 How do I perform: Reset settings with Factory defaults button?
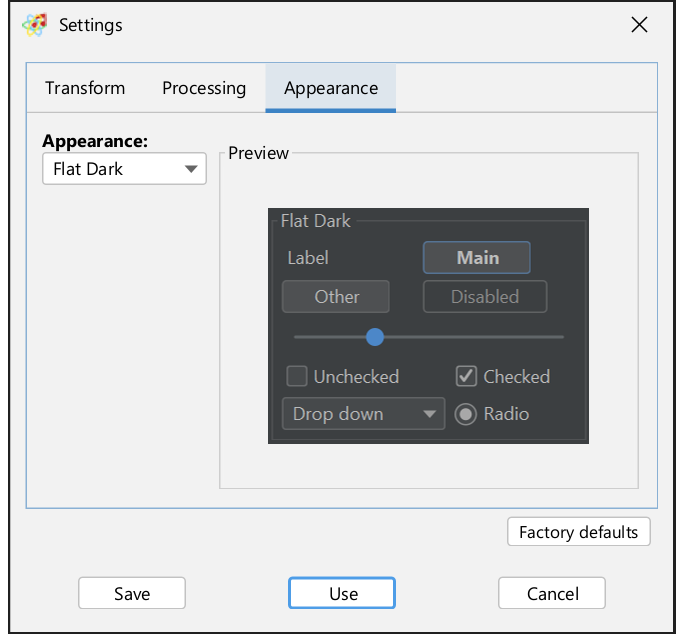pos(578,532)
